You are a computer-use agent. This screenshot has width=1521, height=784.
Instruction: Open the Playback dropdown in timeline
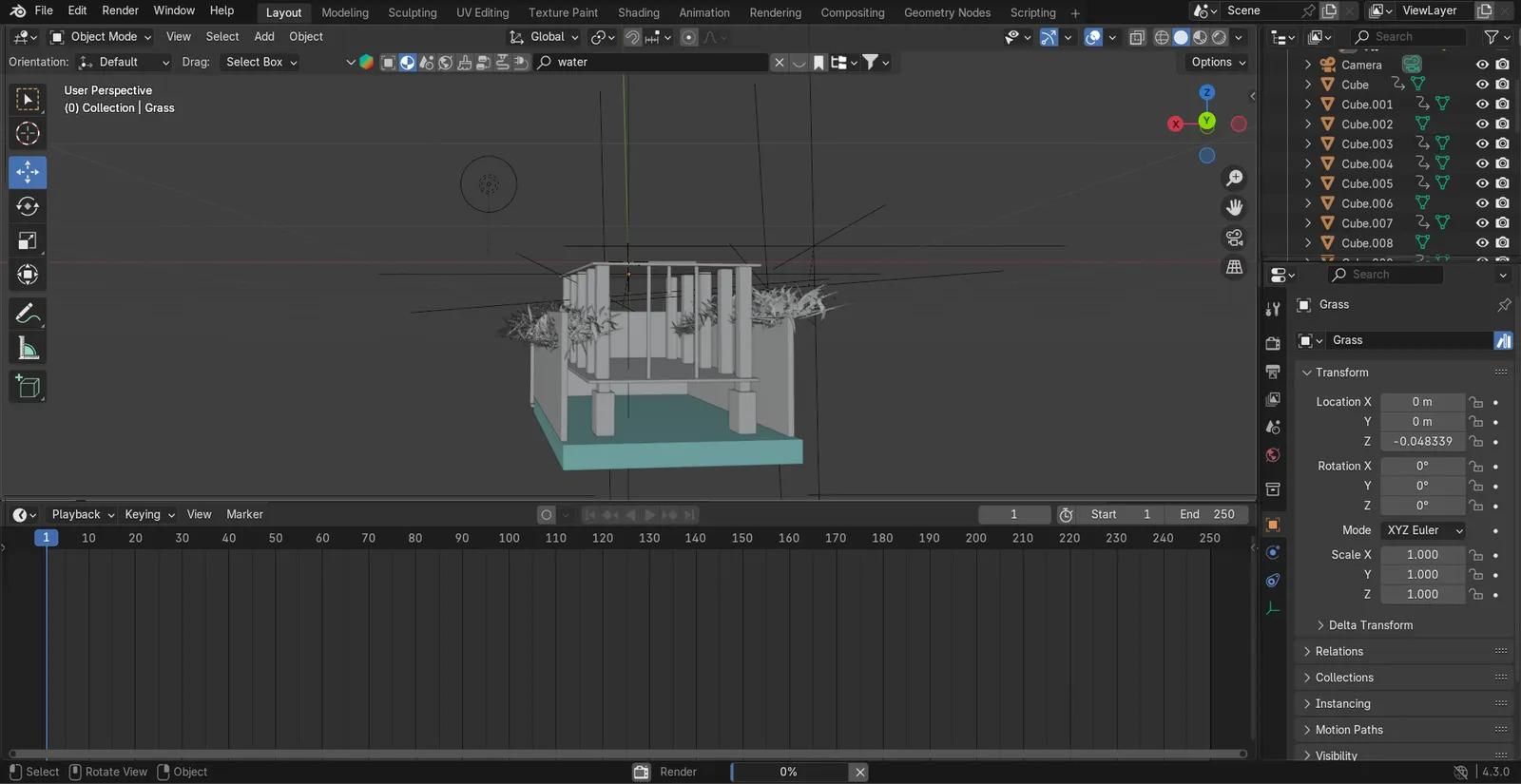(83, 514)
